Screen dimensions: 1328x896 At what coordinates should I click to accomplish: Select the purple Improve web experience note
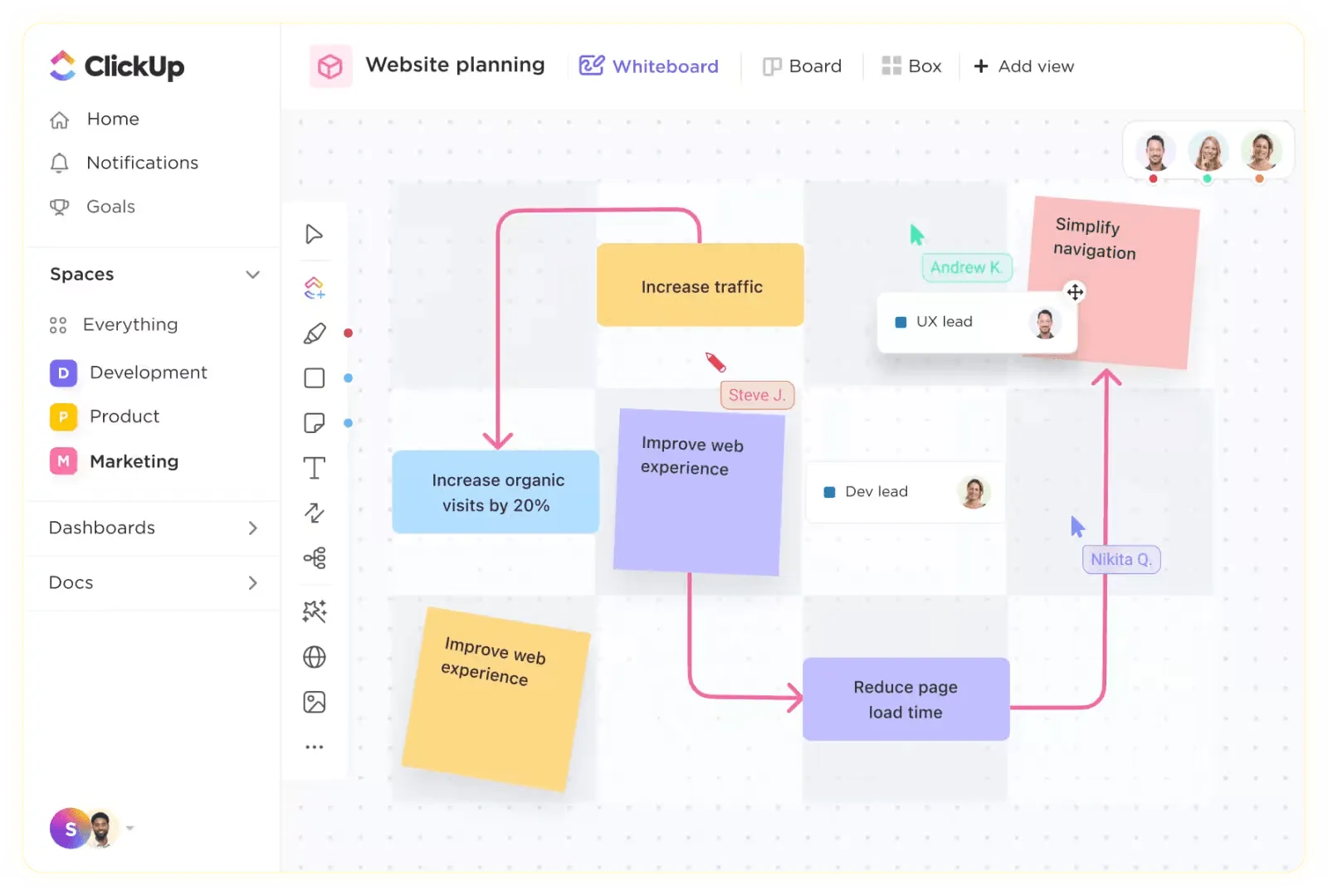pos(699,492)
